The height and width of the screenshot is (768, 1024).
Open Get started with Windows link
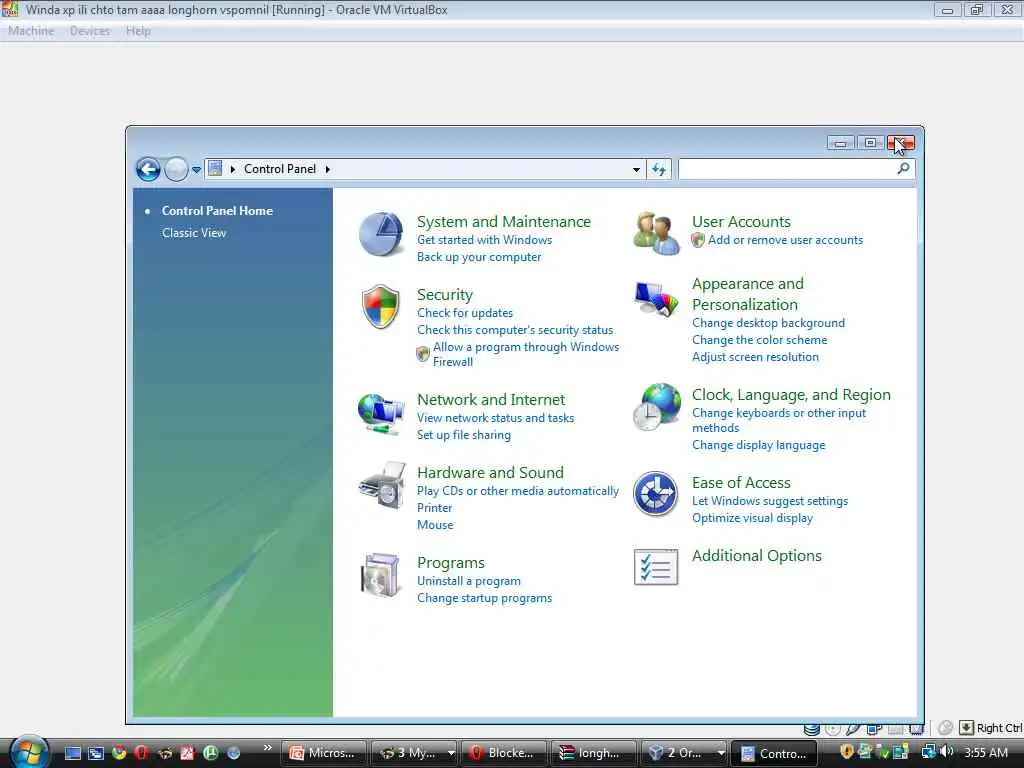click(x=485, y=240)
